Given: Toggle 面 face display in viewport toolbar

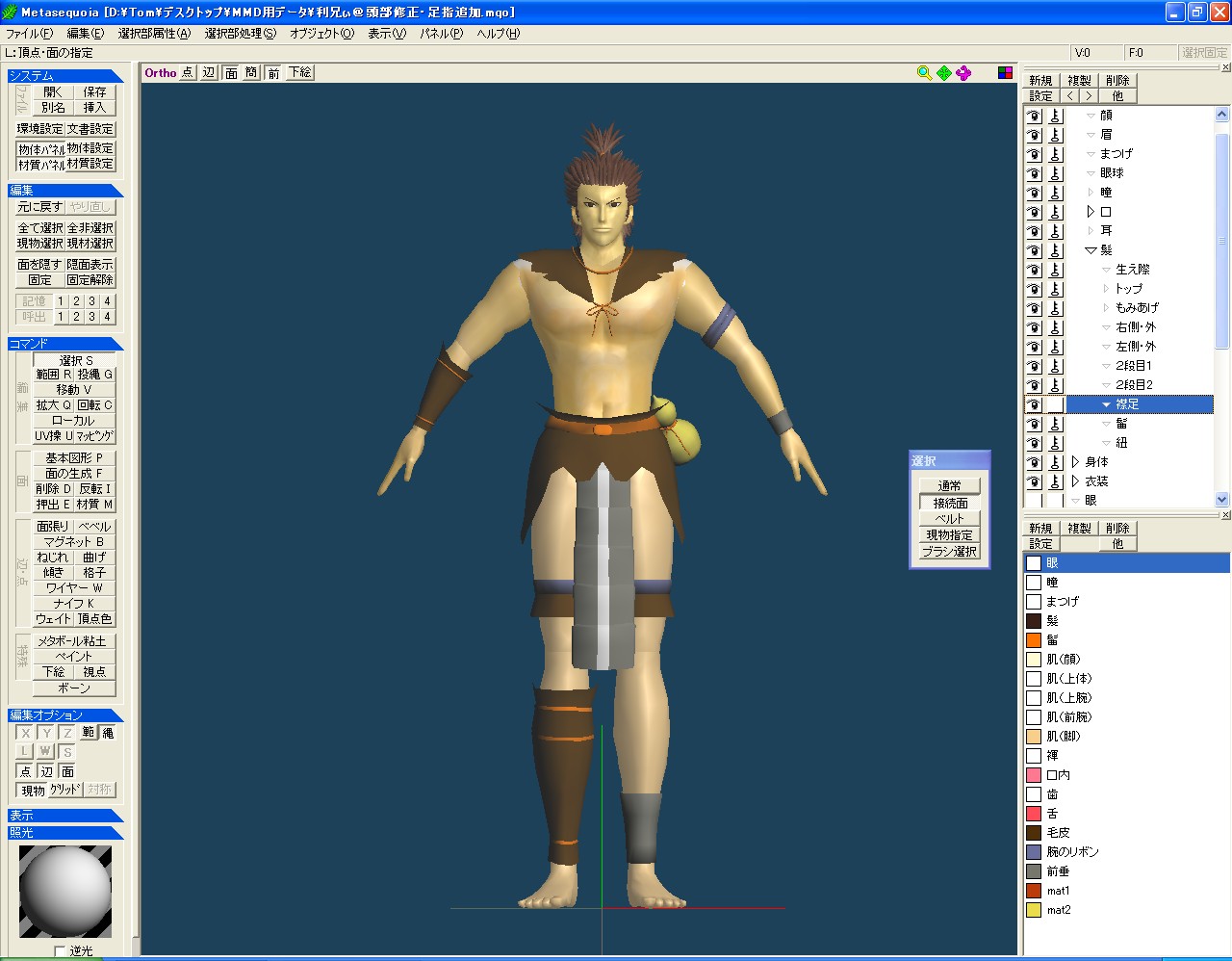Looking at the screenshot, I should pos(231,73).
